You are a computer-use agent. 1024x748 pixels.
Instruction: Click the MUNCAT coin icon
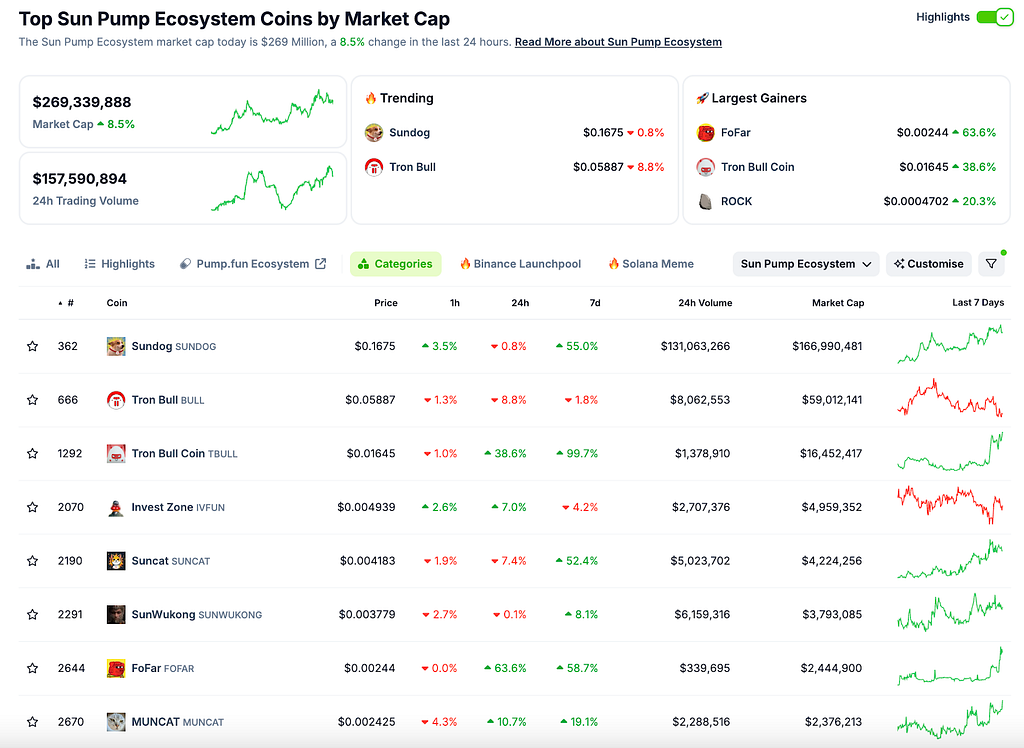(116, 722)
